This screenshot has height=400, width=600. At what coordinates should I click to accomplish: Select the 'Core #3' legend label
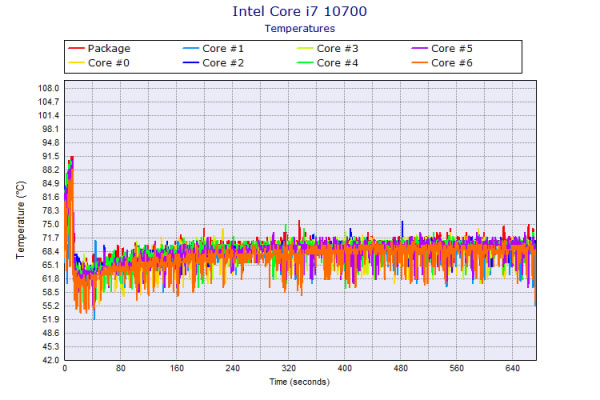[338, 49]
